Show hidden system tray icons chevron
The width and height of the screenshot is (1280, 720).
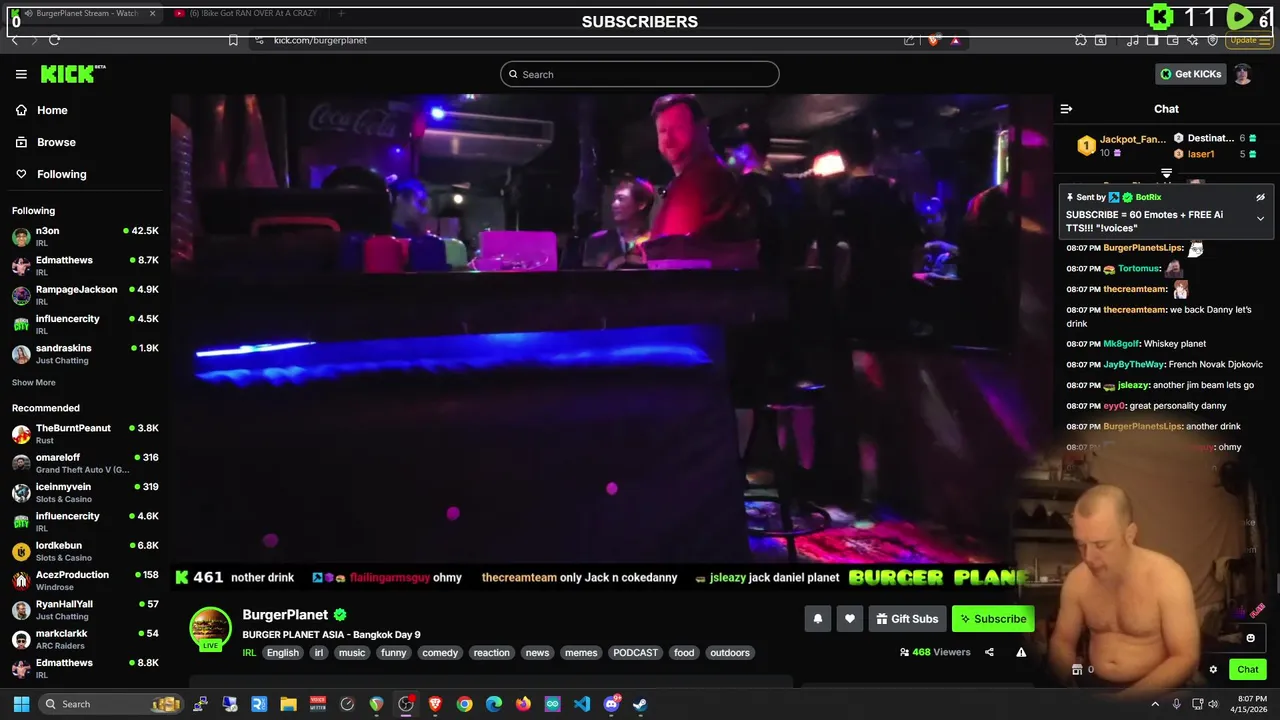pyautogui.click(x=1155, y=704)
